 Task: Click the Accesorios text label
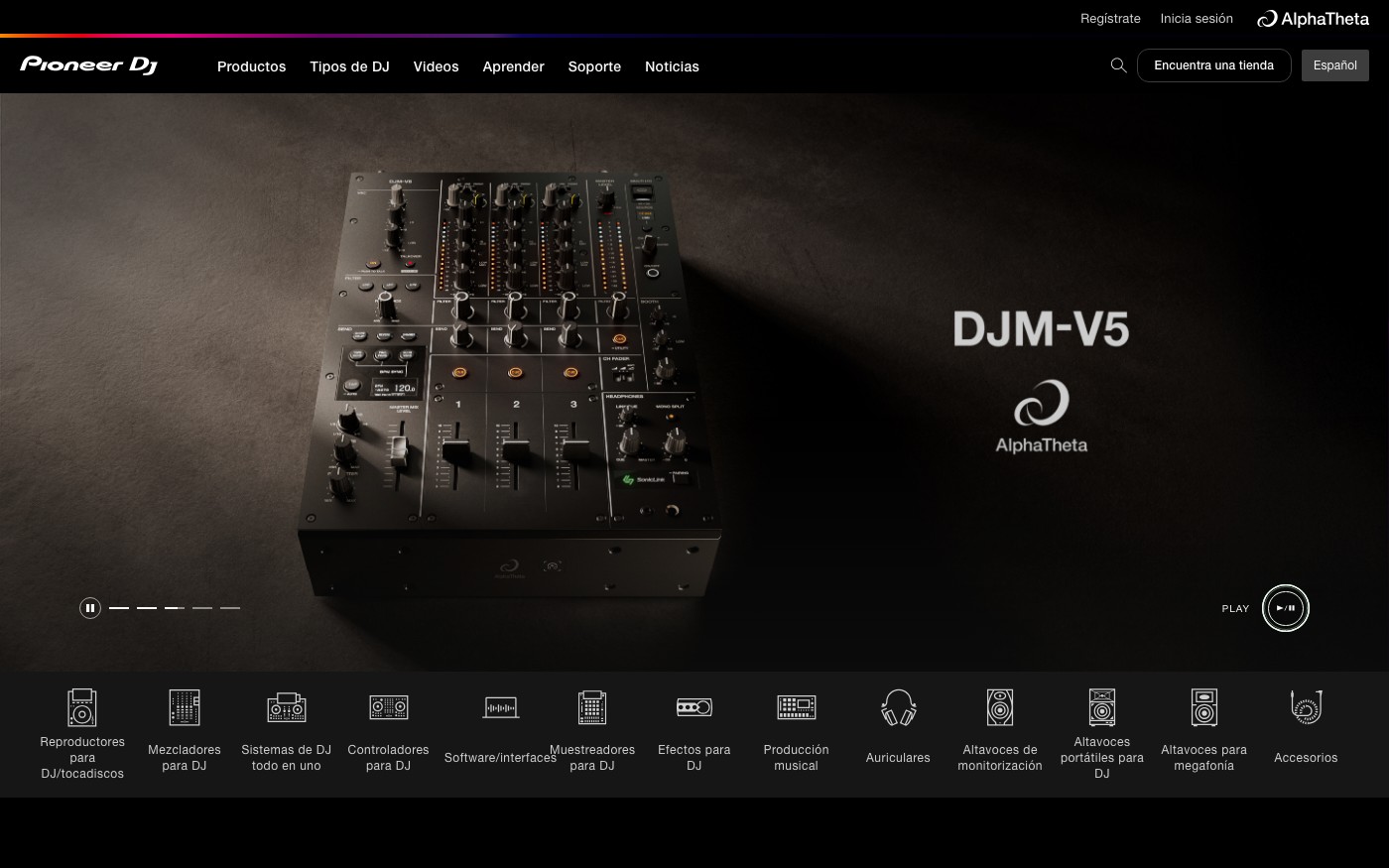pos(1306,758)
